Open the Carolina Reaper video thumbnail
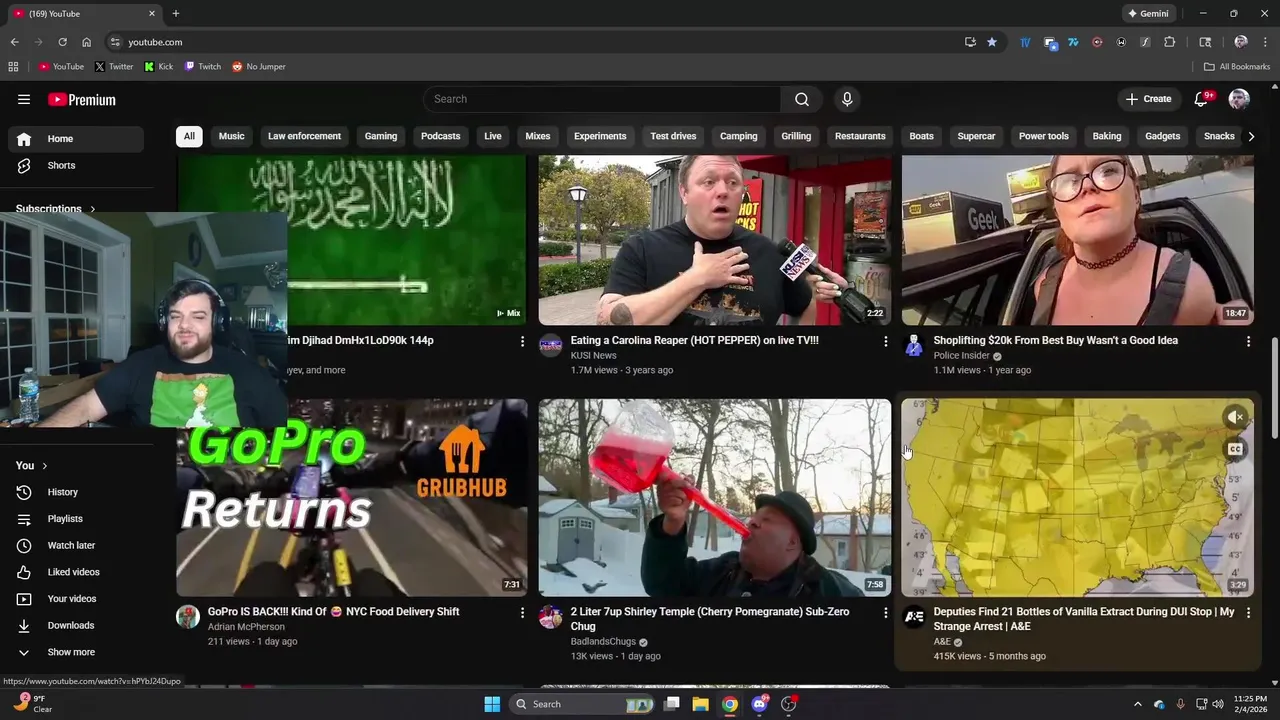The image size is (1280, 720). 714,240
